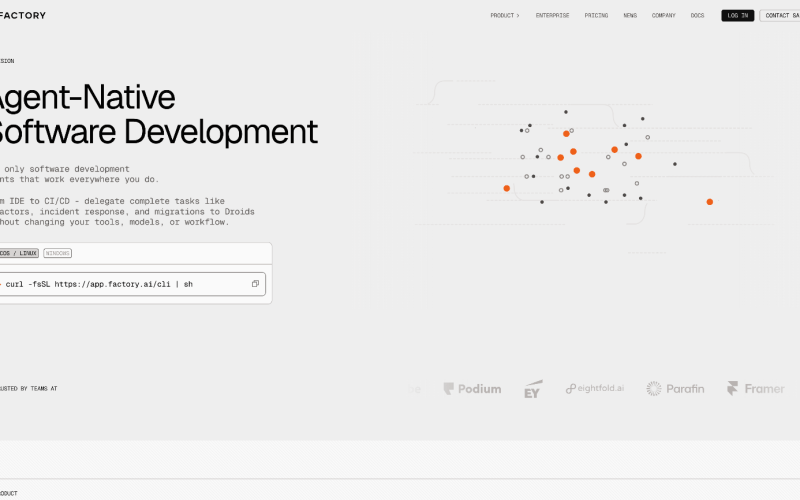
Task: Open the Company page
Action: [663, 15]
